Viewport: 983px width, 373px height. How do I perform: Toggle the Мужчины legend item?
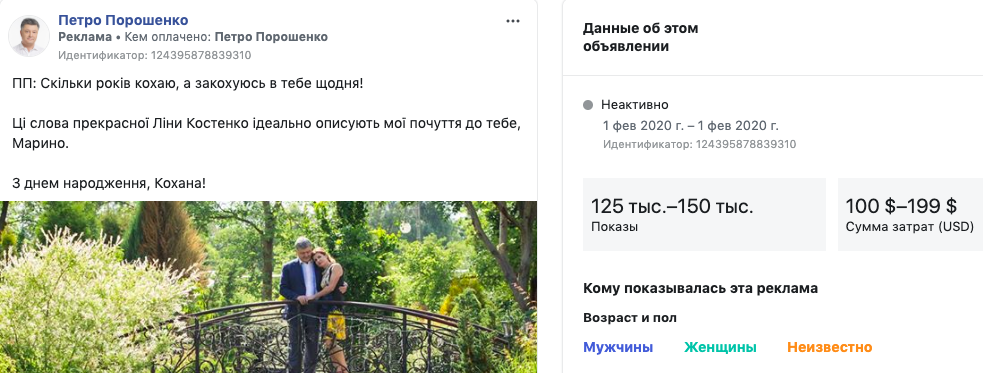[618, 347]
